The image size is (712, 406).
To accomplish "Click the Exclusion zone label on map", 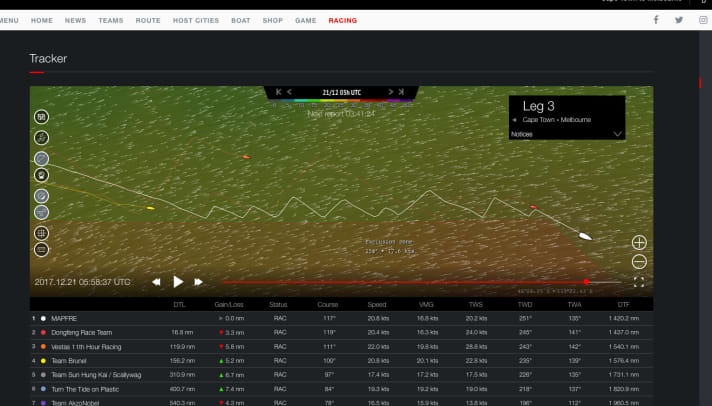I will [x=389, y=242].
